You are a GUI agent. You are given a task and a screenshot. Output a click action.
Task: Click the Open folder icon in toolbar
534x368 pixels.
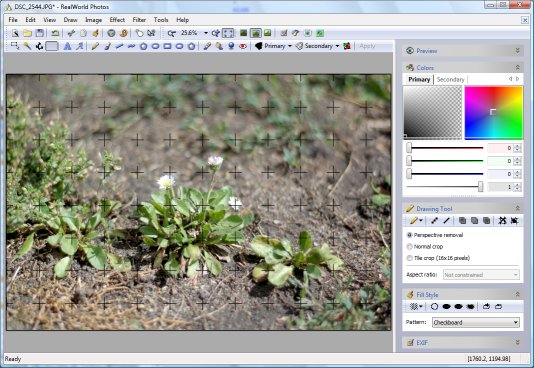coord(28,33)
